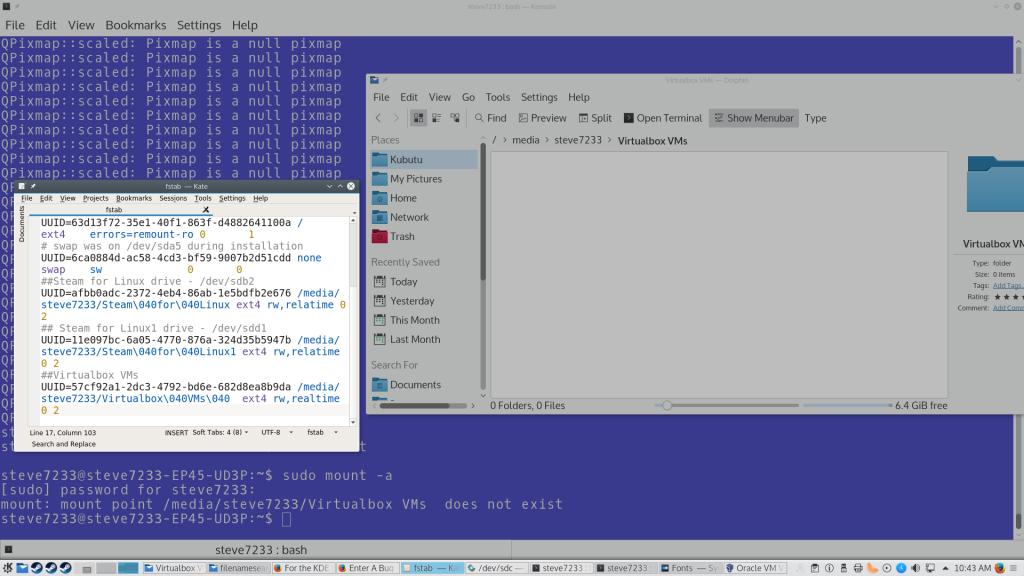This screenshot has width=1024, height=576.
Task: Adjust the Dolphin icon zoom slider
Action: [x=667, y=406]
